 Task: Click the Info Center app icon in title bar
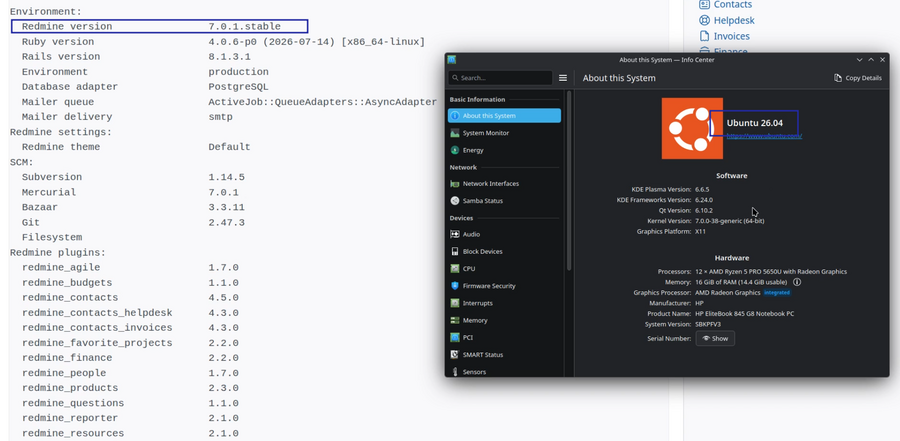(452, 60)
